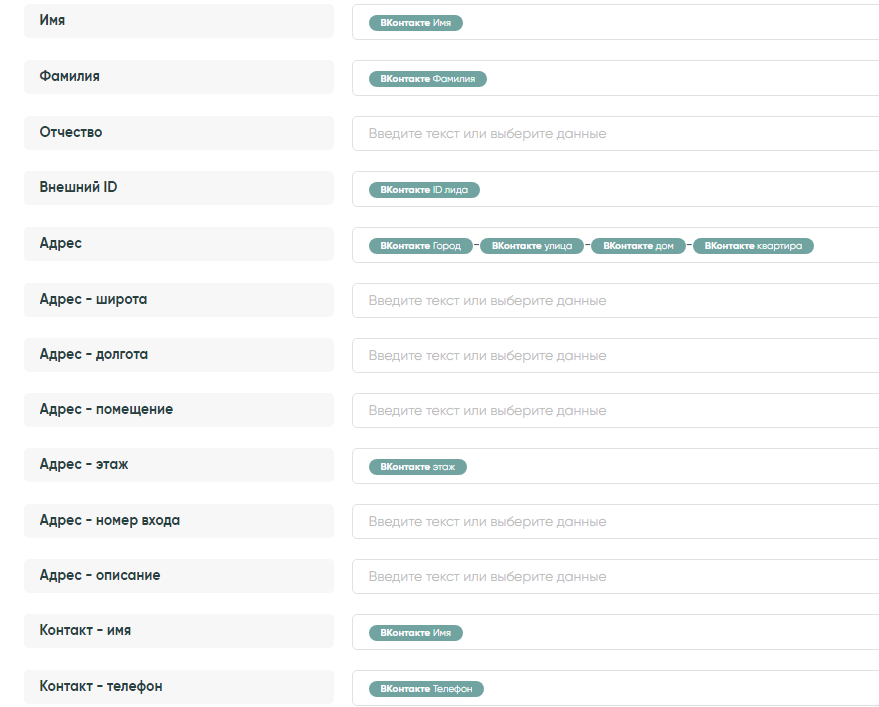Focus the Адрес - описание input field
The height and width of the screenshot is (707, 879).
(615, 576)
